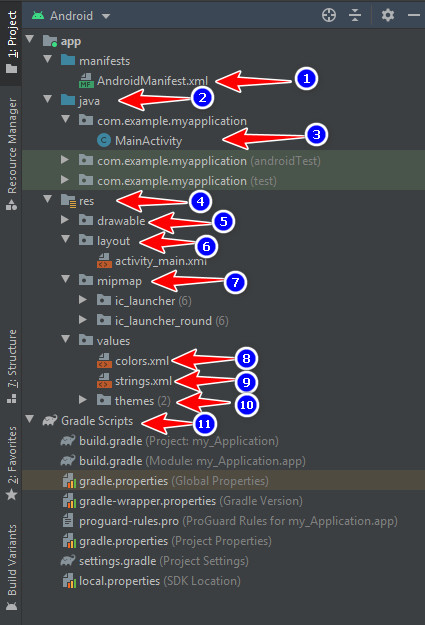Click the Gradle elephant icon beside settings.gradle
The width and height of the screenshot is (425, 625).
pos(68,561)
